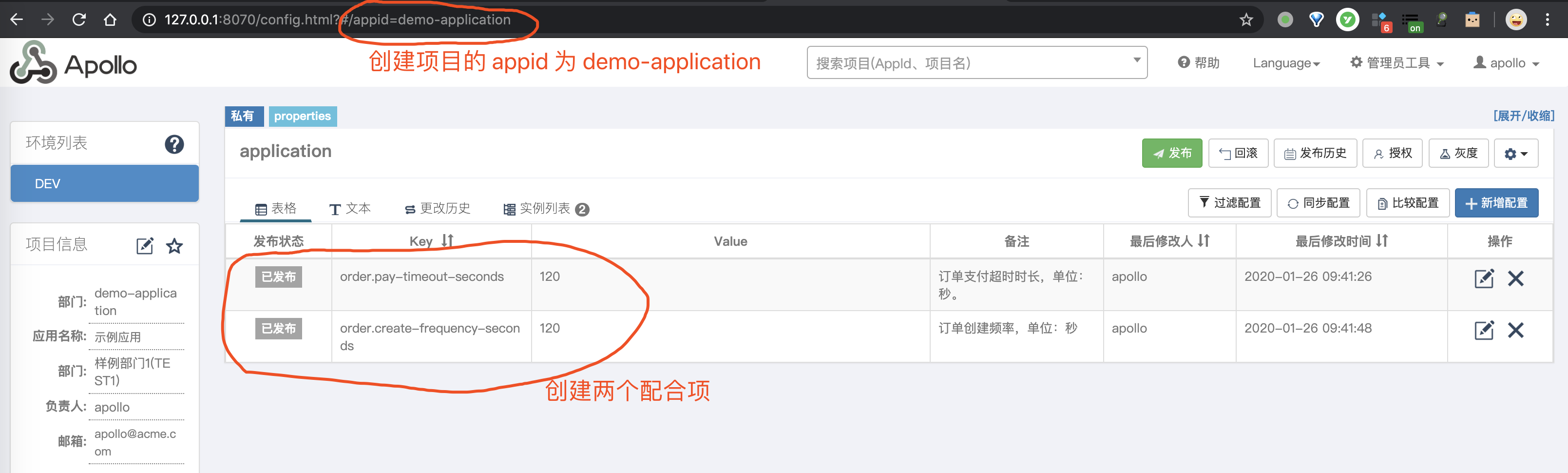The image size is (1568, 473).
Task: Switch to the 文本 text tab
Action: click(351, 209)
